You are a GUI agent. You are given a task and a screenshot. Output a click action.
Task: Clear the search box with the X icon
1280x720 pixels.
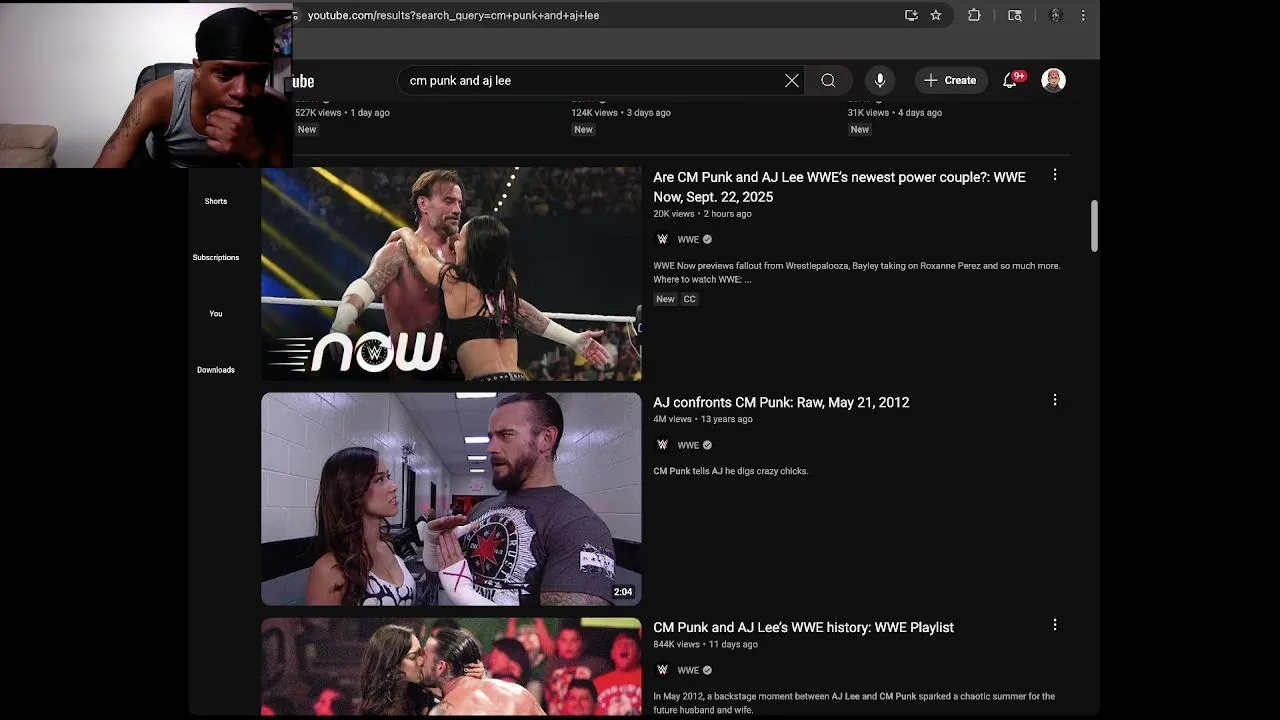coord(792,80)
